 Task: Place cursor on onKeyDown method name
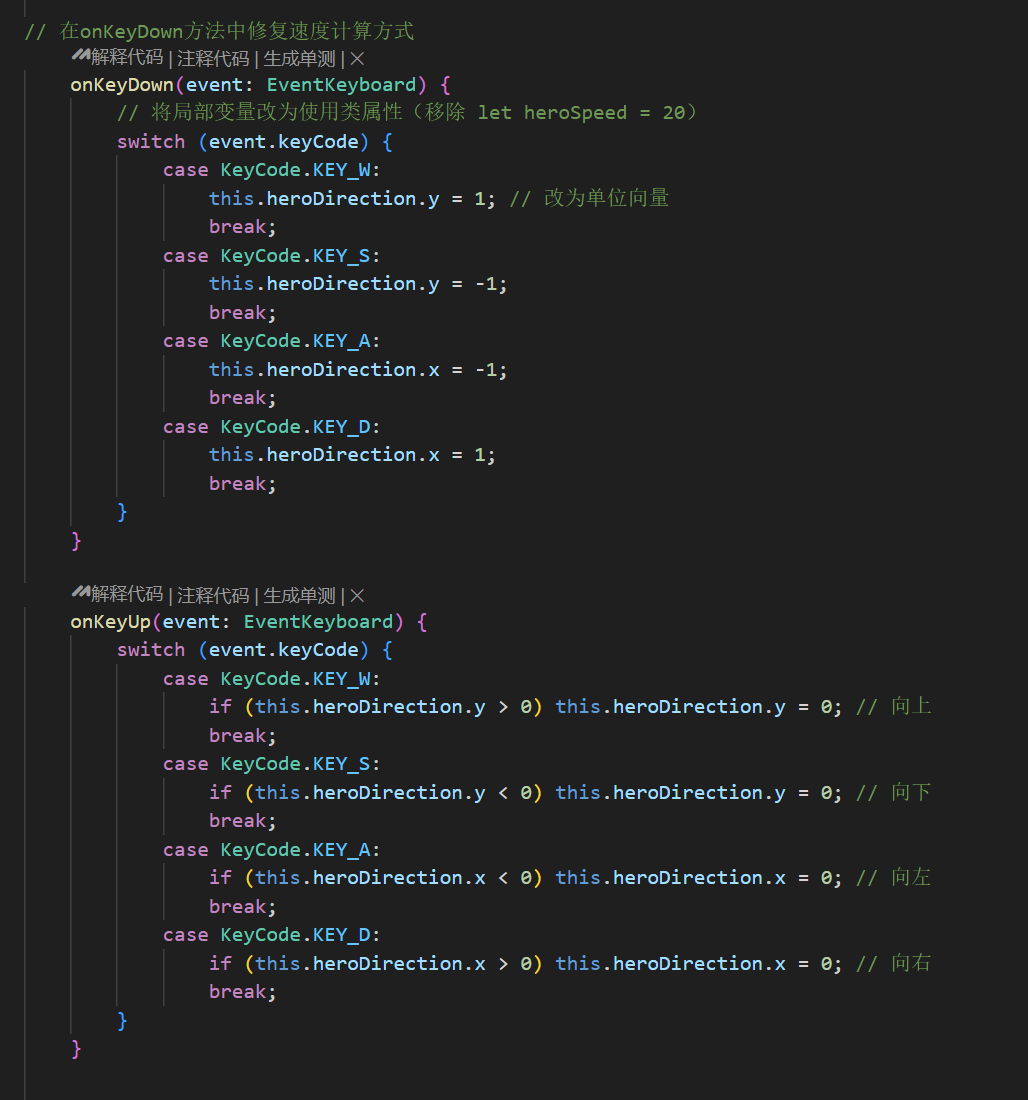pyautogui.click(x=122, y=85)
